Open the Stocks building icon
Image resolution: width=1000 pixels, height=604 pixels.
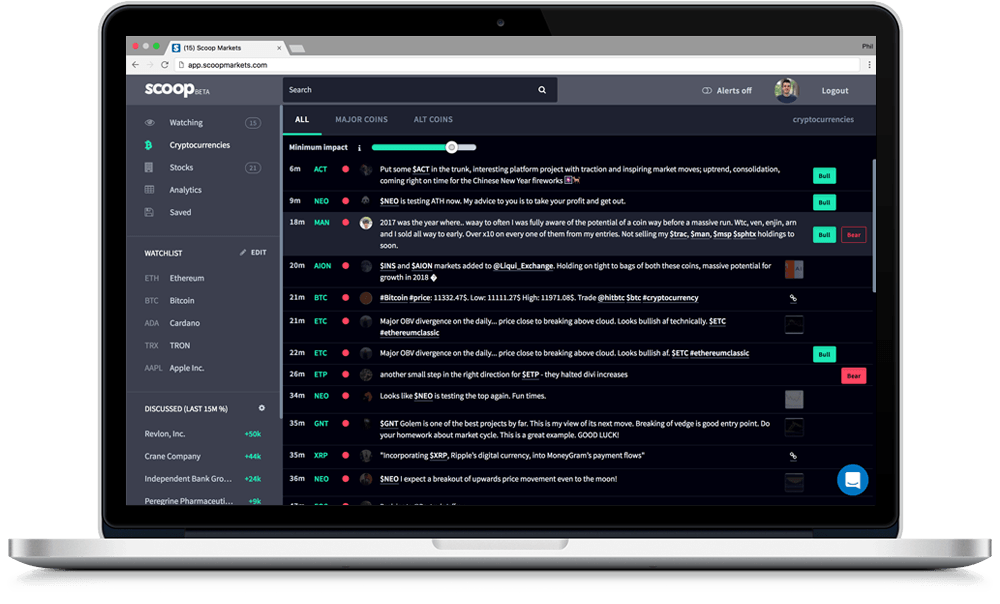pyautogui.click(x=149, y=167)
